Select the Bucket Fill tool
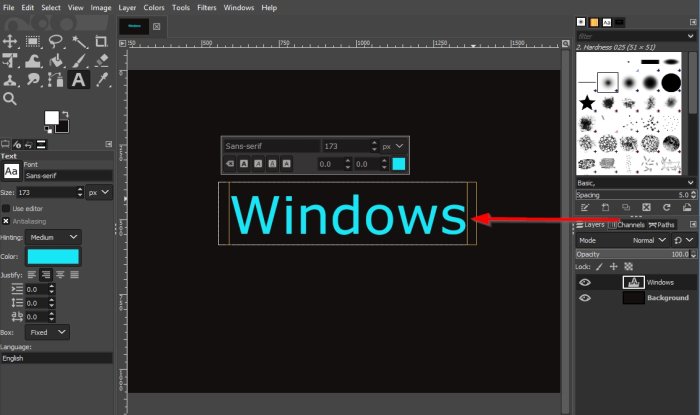The height and width of the screenshot is (415, 700). 55,61
